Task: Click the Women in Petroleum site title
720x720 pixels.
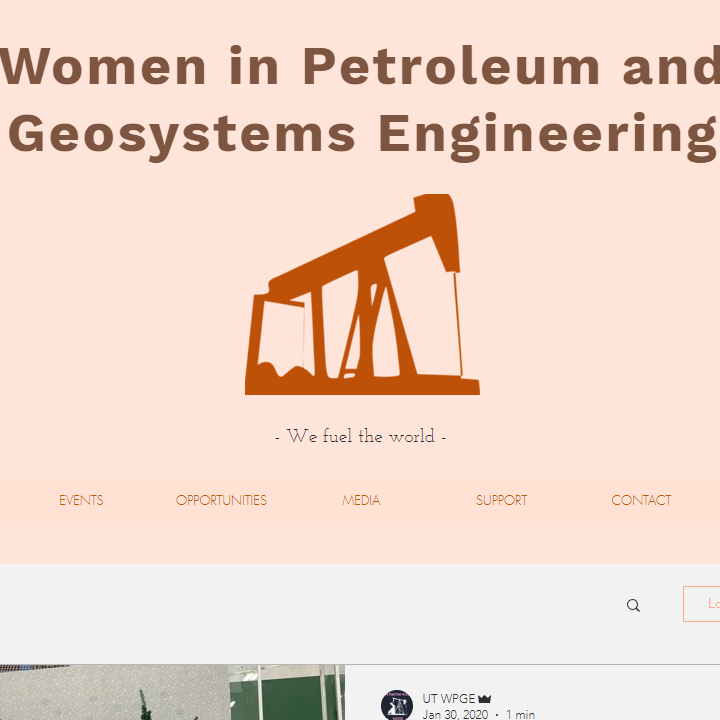Action: click(360, 66)
